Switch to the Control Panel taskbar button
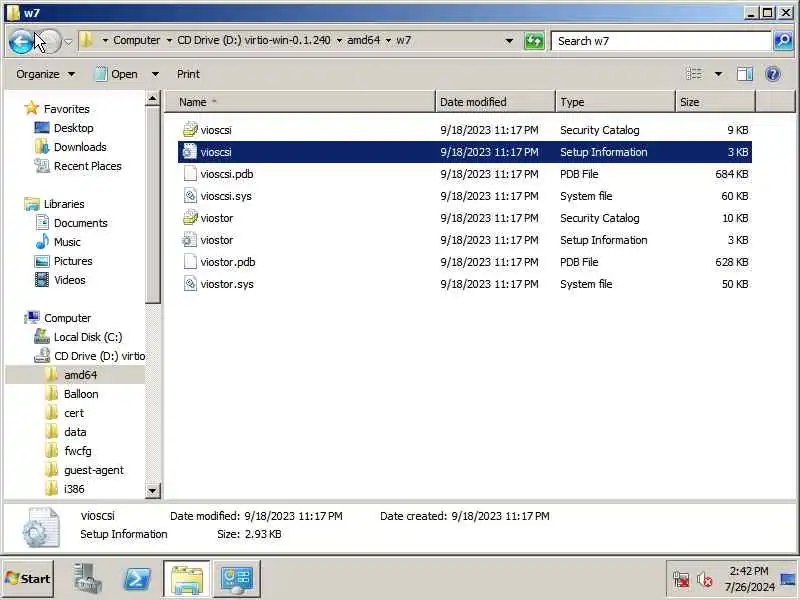This screenshot has height=600, width=800. click(237, 579)
